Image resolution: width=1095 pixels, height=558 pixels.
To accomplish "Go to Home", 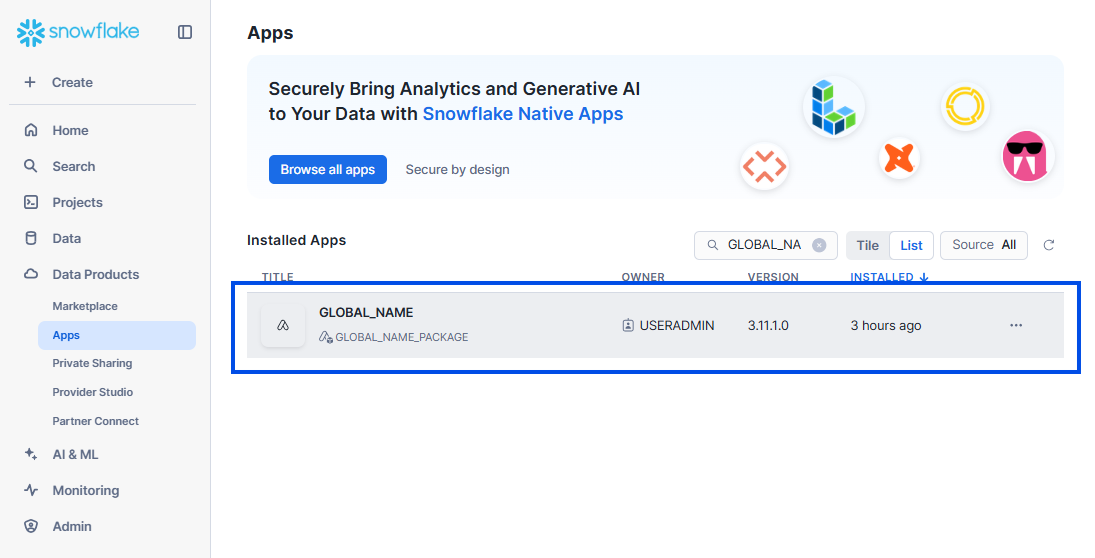I will click(70, 131).
